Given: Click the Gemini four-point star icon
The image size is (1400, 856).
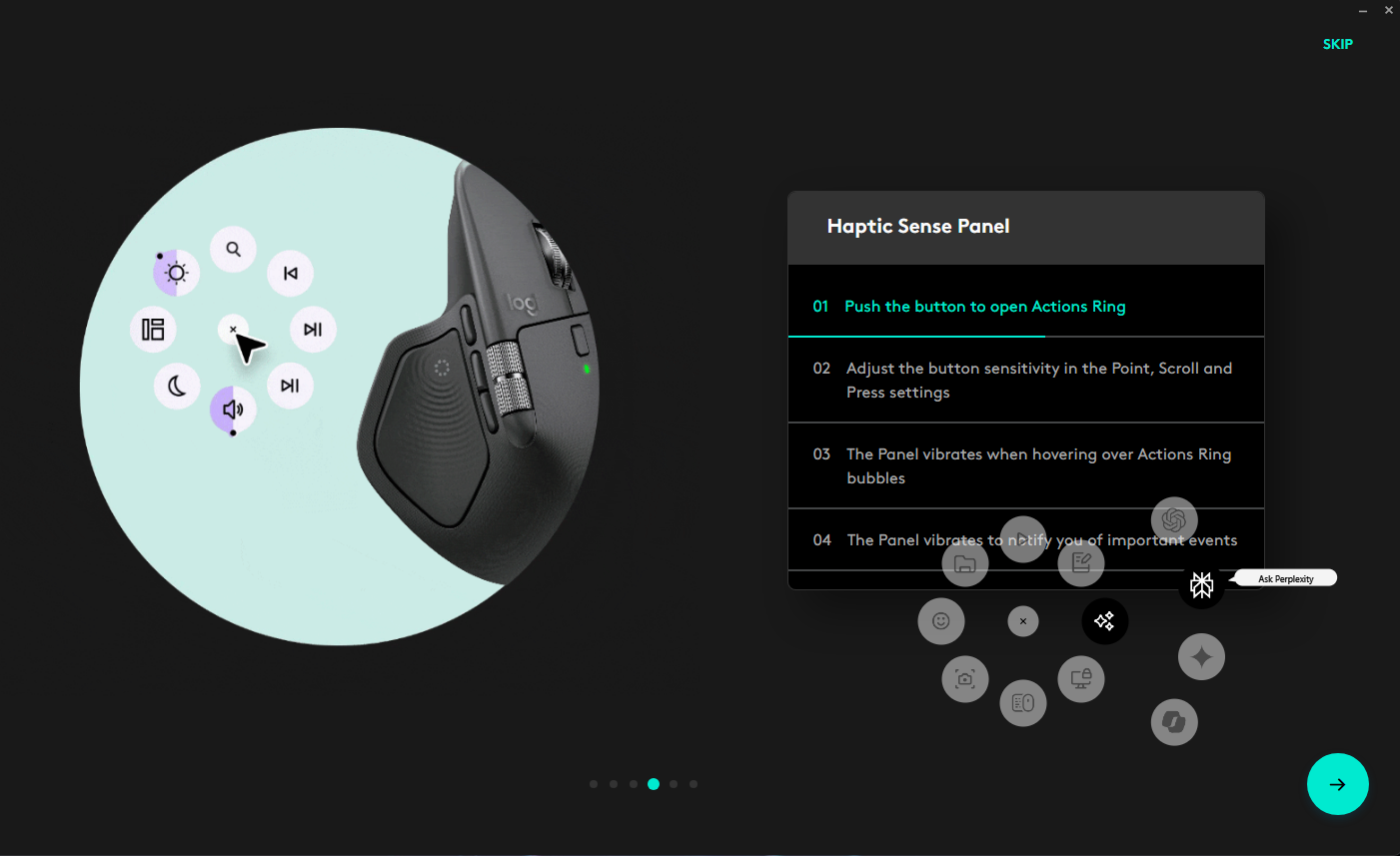Looking at the screenshot, I should click(1201, 657).
